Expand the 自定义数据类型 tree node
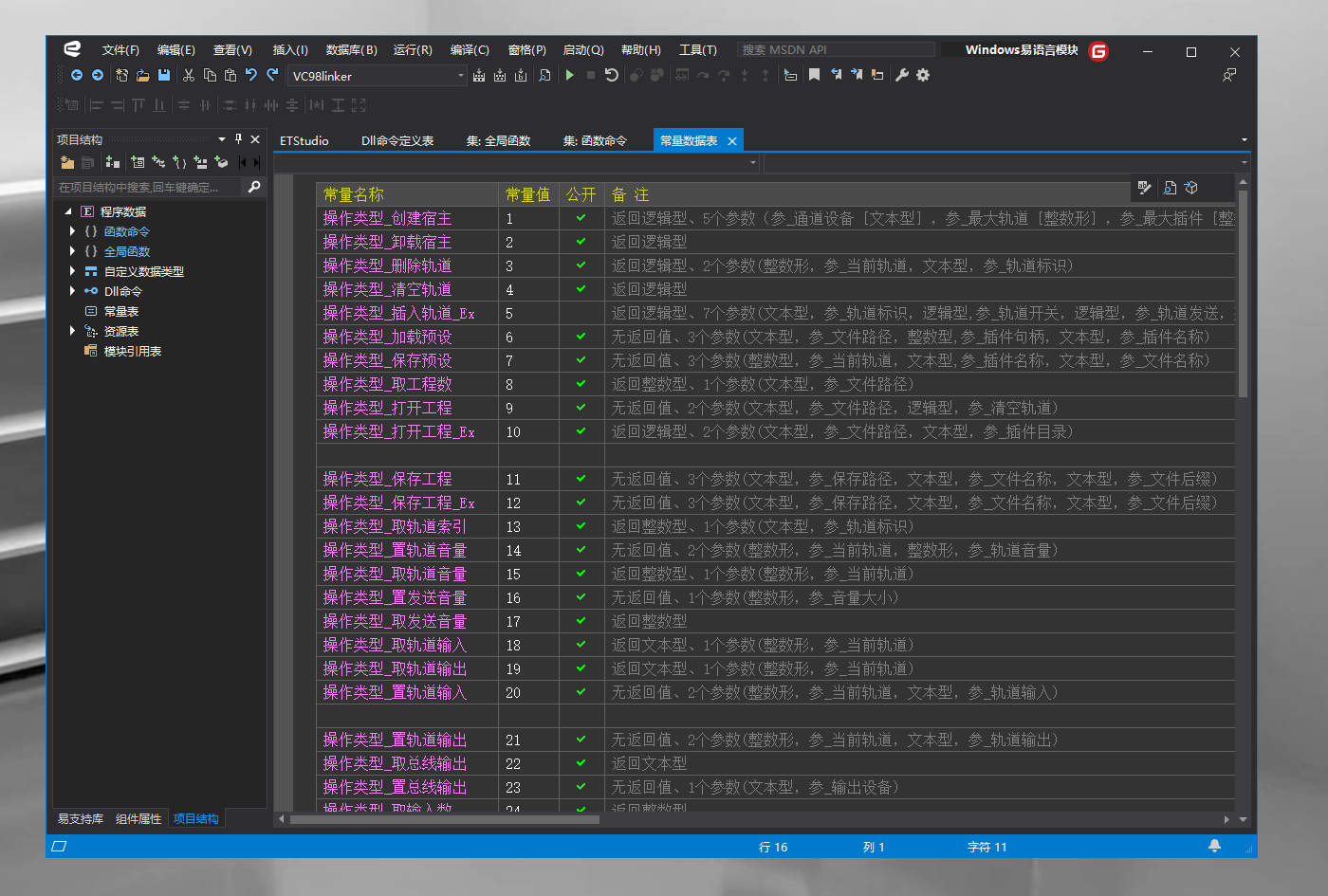 click(x=72, y=271)
